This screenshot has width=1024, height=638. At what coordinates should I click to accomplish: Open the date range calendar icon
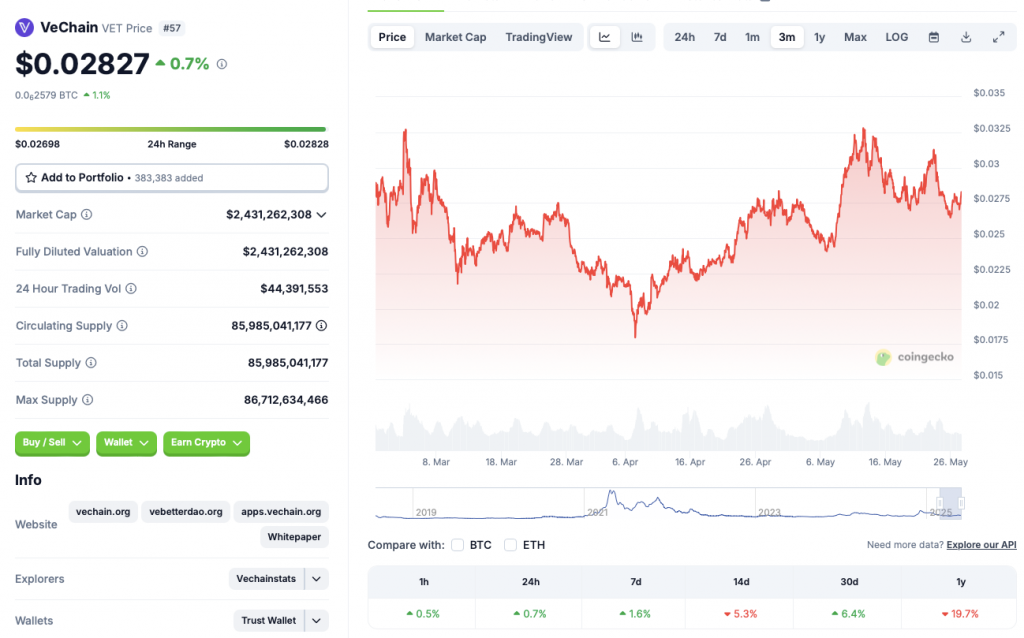(934, 36)
